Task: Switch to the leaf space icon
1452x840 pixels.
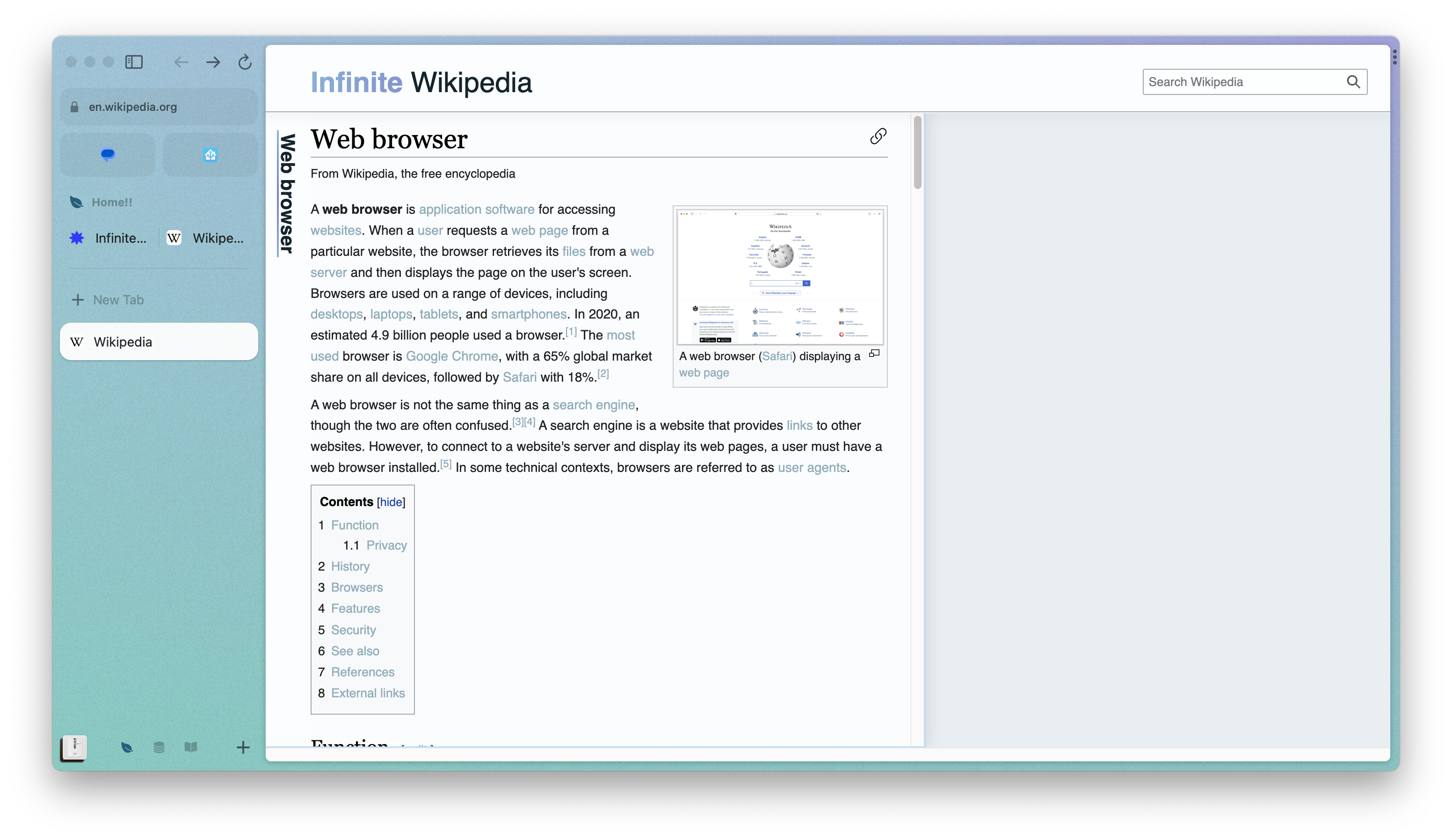Action: pyautogui.click(x=127, y=747)
